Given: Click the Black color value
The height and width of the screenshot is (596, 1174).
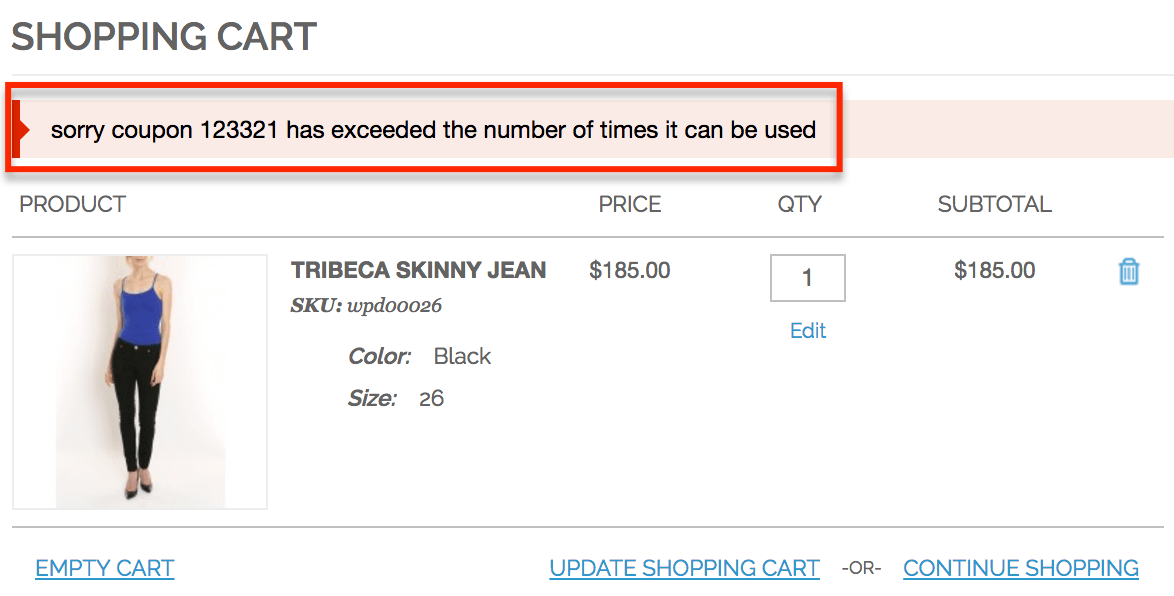Looking at the screenshot, I should pyautogui.click(x=462, y=357).
